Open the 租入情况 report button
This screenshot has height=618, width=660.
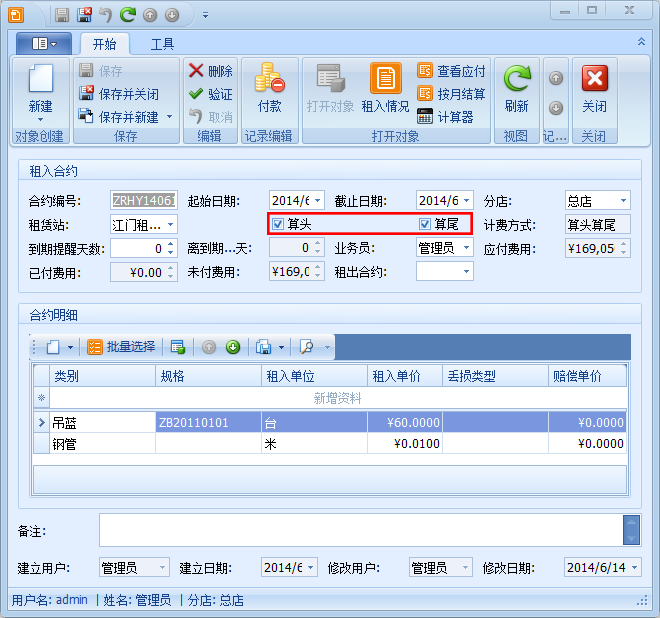[385, 88]
